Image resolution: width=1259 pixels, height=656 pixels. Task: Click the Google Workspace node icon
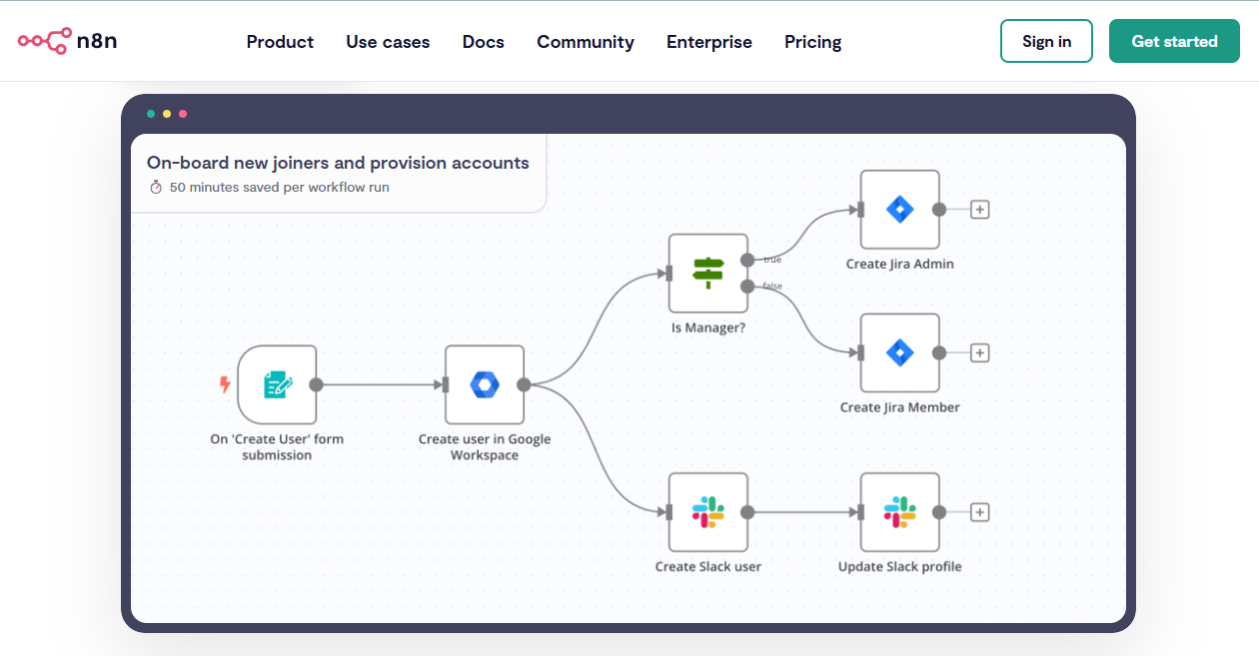(x=485, y=385)
